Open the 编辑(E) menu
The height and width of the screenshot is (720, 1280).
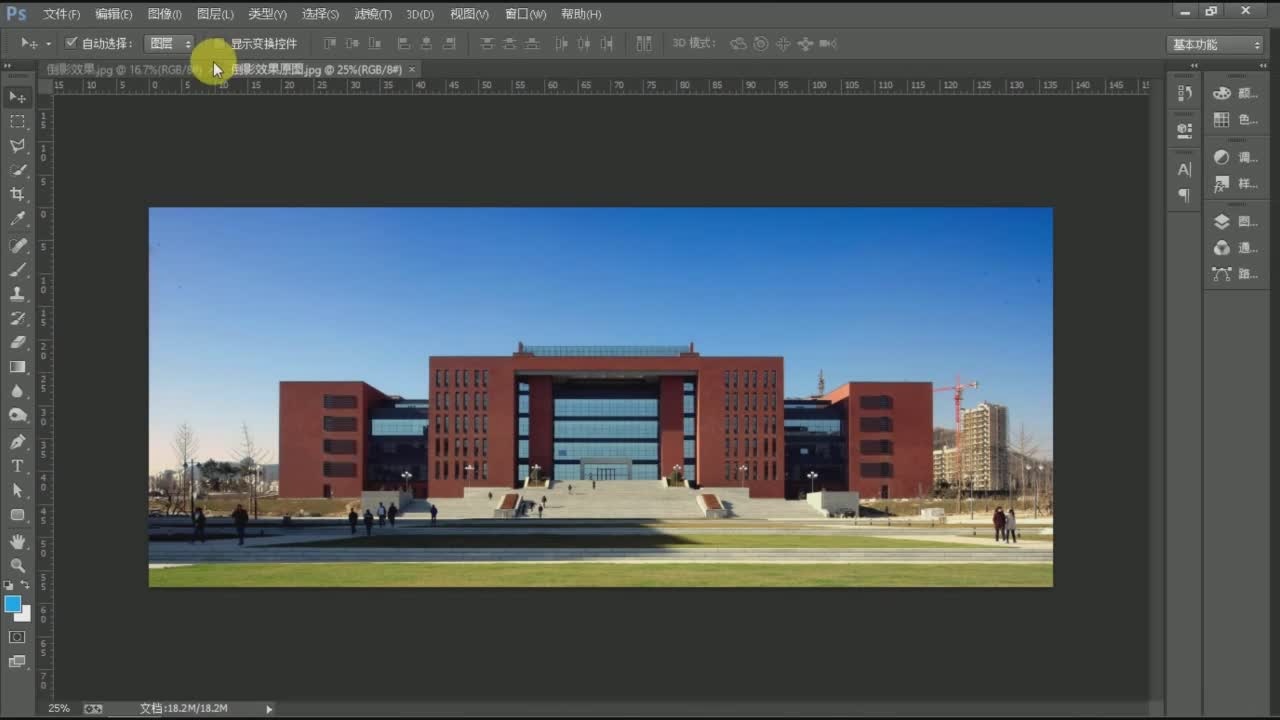[x=114, y=14]
